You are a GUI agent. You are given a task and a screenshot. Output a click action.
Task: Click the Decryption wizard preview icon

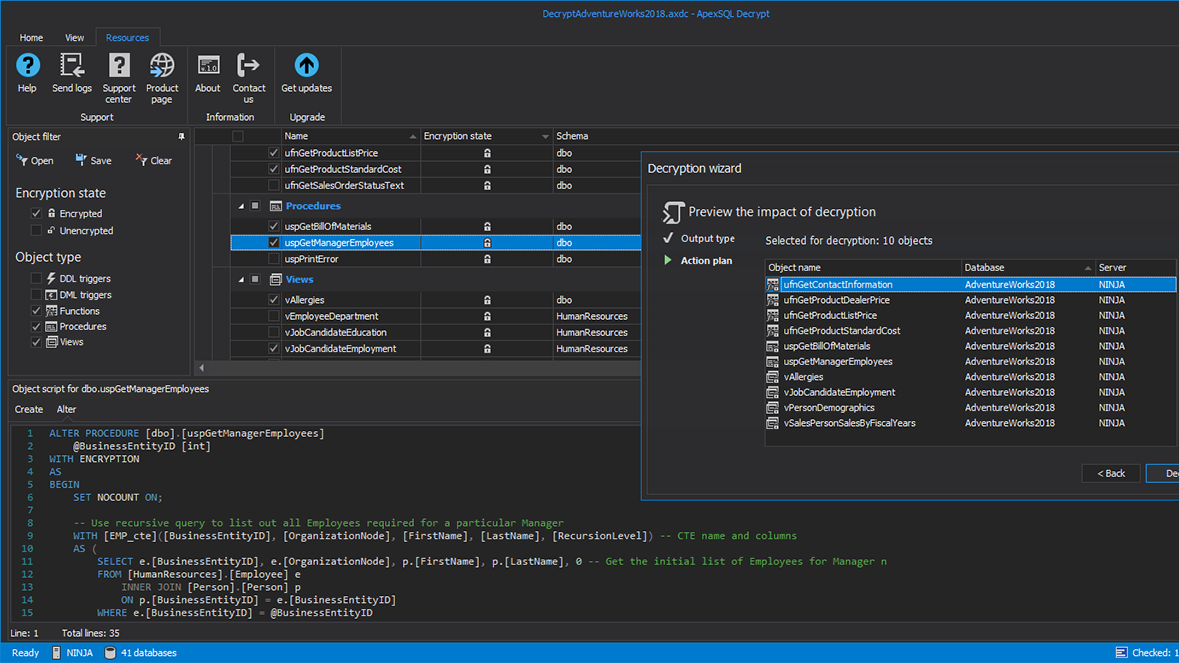tap(672, 213)
